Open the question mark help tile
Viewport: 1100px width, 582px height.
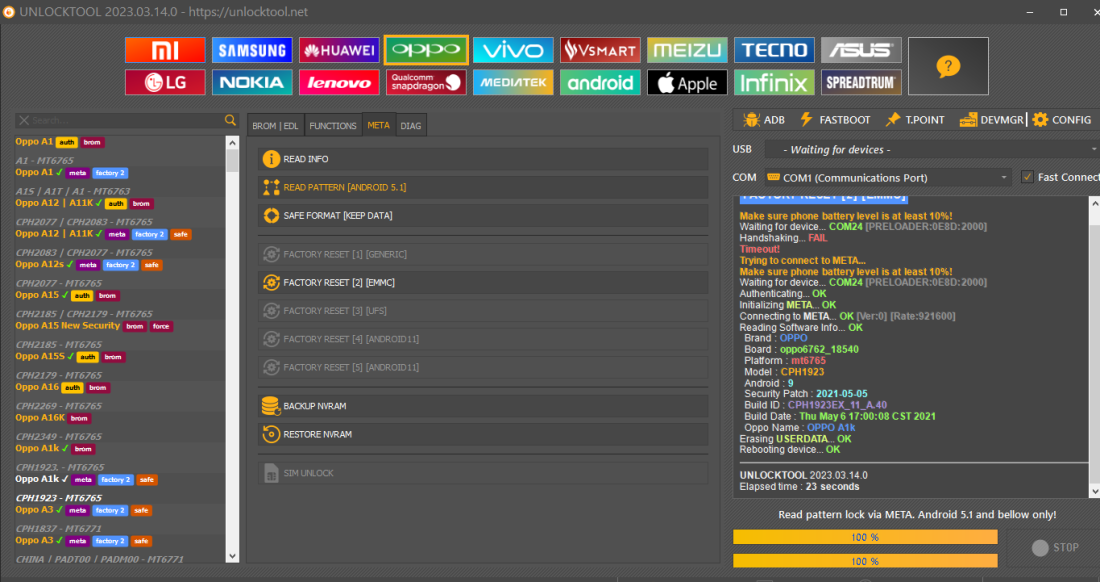pos(948,67)
